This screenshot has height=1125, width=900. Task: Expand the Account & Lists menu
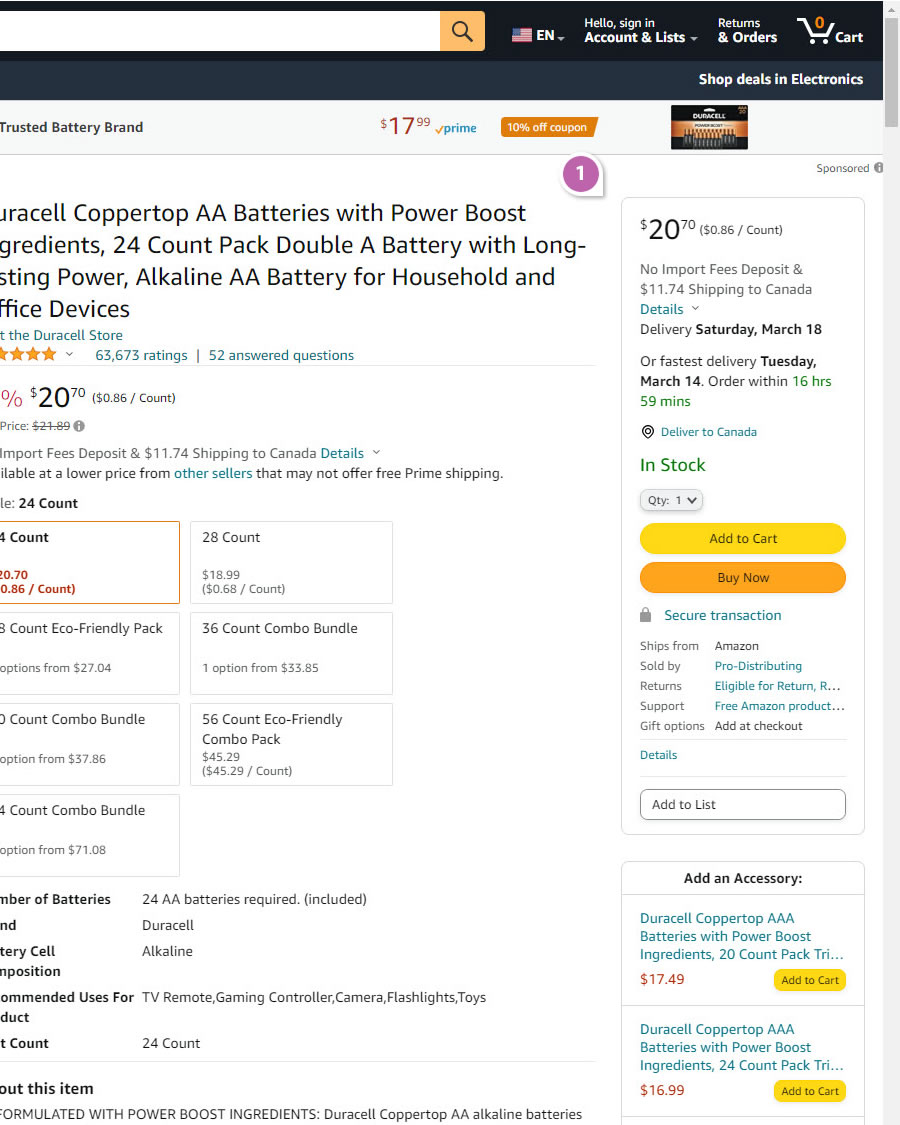(x=640, y=31)
